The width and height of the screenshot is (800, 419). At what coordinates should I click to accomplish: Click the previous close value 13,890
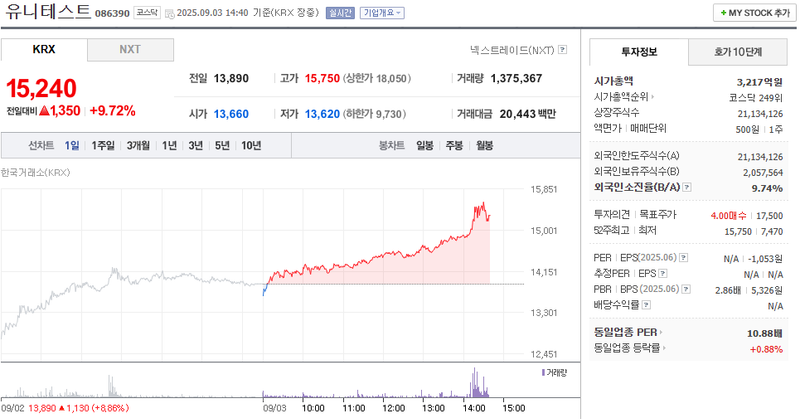click(x=231, y=79)
